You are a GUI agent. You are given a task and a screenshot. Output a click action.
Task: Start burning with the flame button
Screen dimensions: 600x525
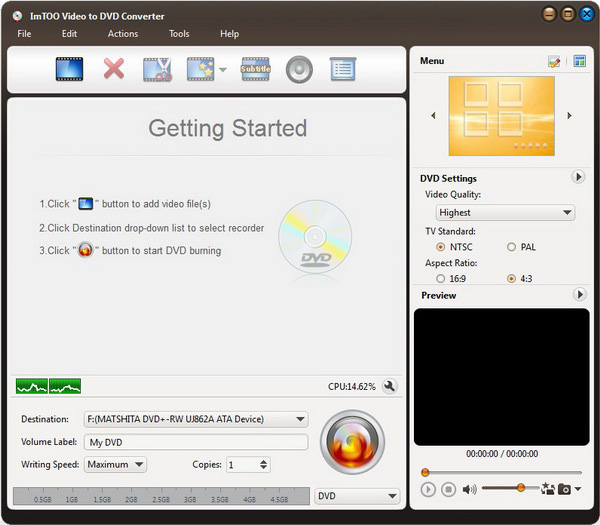pyautogui.click(x=352, y=442)
